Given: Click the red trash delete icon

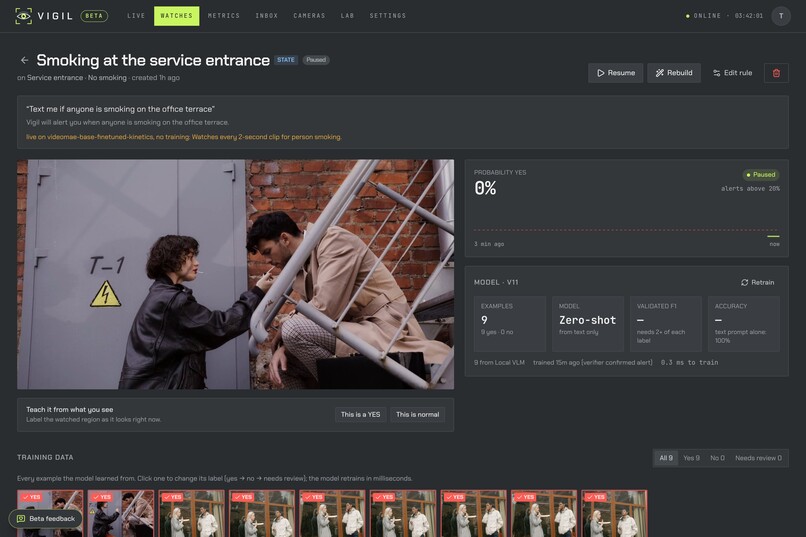Looking at the screenshot, I should point(776,73).
